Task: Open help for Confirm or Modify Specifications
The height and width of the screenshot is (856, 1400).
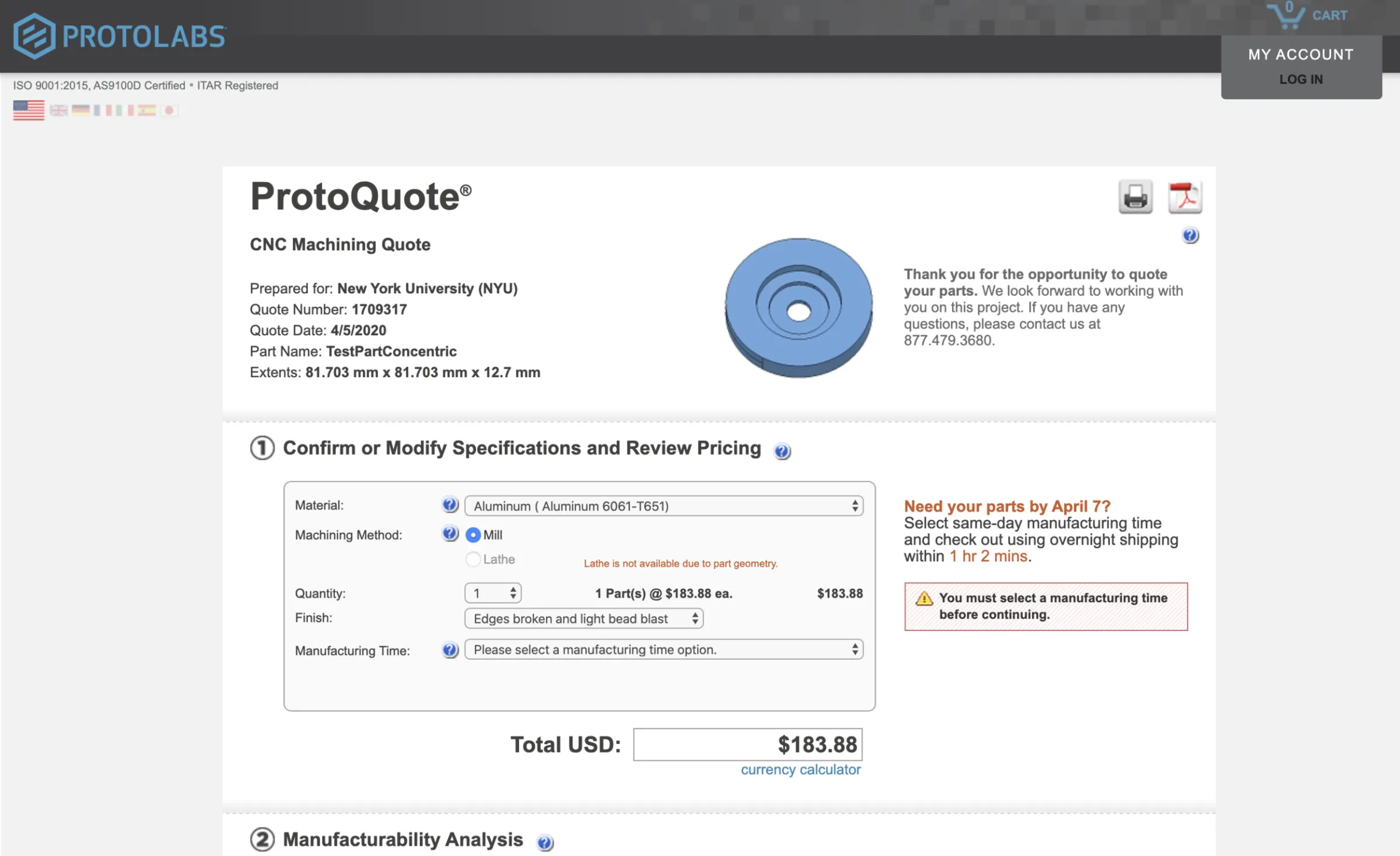Action: 782,451
